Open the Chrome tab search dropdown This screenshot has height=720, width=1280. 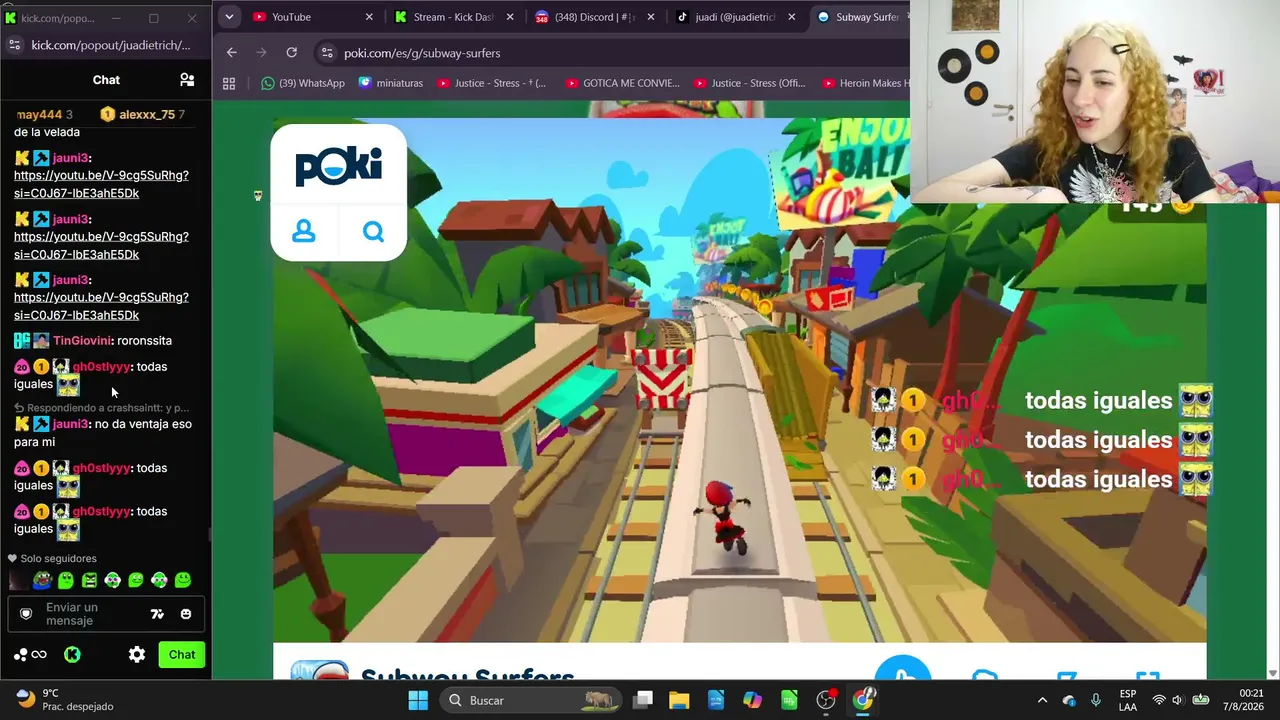229,17
